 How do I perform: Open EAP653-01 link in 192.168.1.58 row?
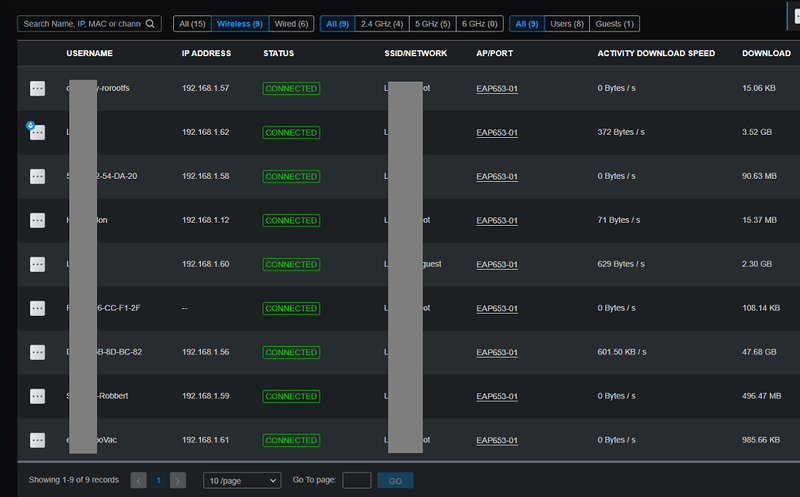pyautogui.click(x=497, y=176)
